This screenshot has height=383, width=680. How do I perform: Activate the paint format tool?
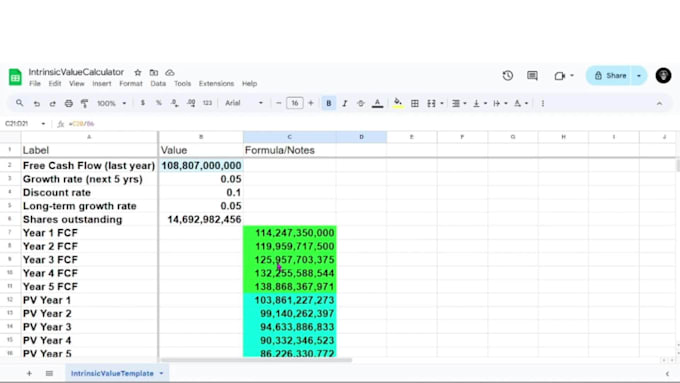tap(85, 103)
